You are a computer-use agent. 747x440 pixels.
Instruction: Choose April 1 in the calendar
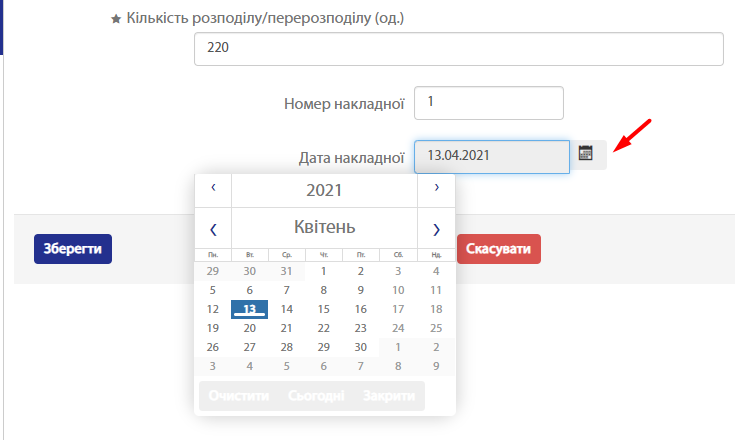(x=324, y=271)
